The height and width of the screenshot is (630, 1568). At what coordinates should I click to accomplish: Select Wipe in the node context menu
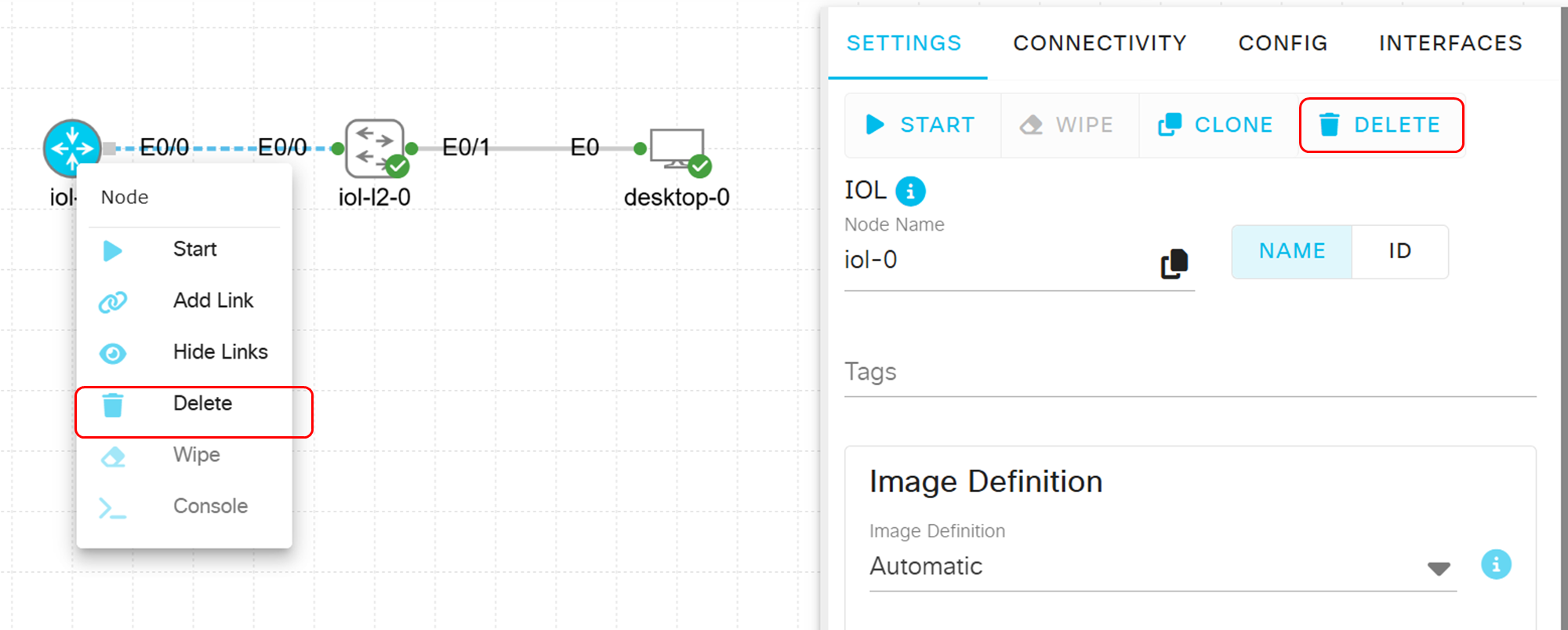click(x=196, y=455)
